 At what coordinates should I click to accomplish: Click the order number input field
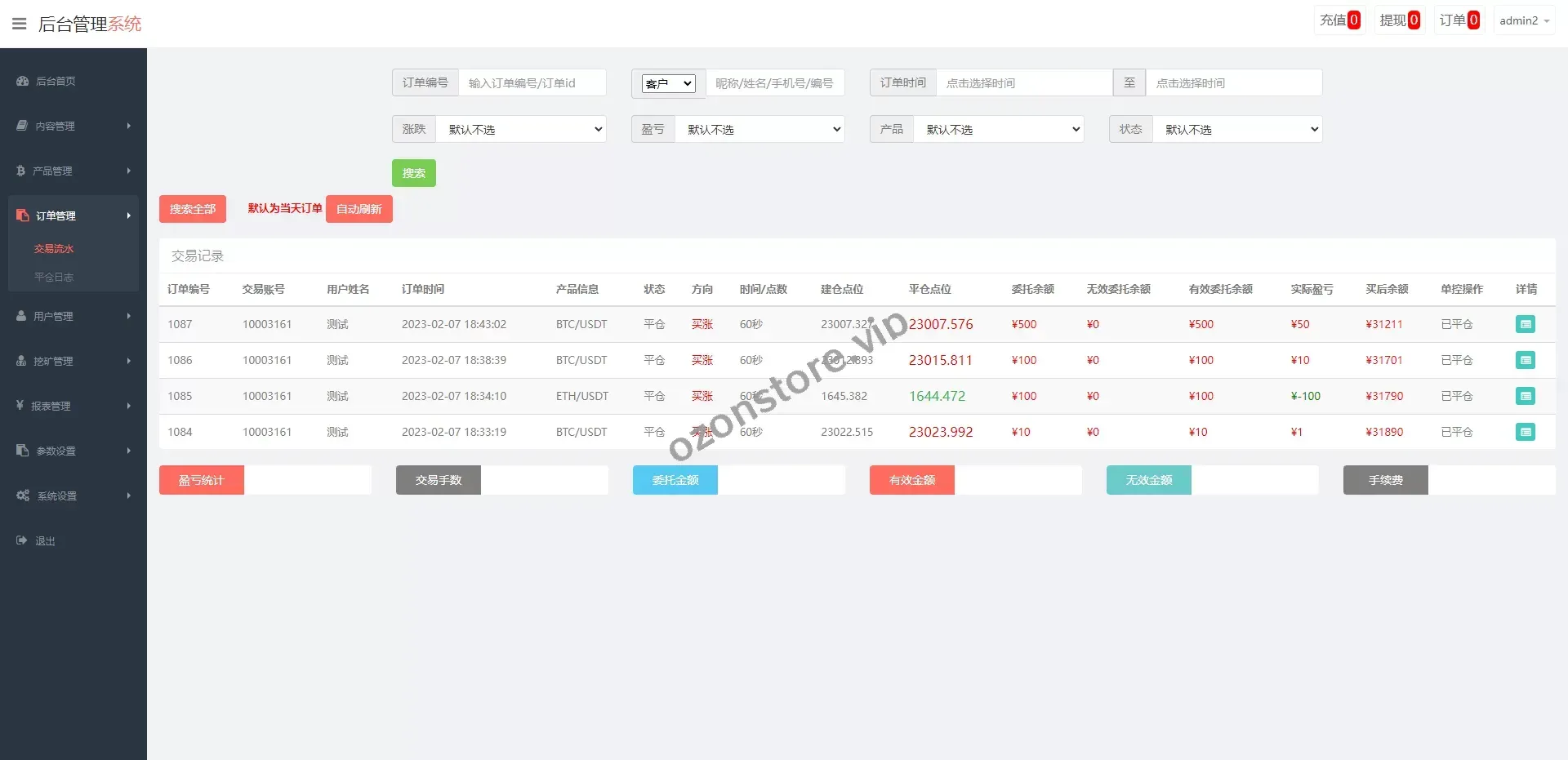click(532, 83)
